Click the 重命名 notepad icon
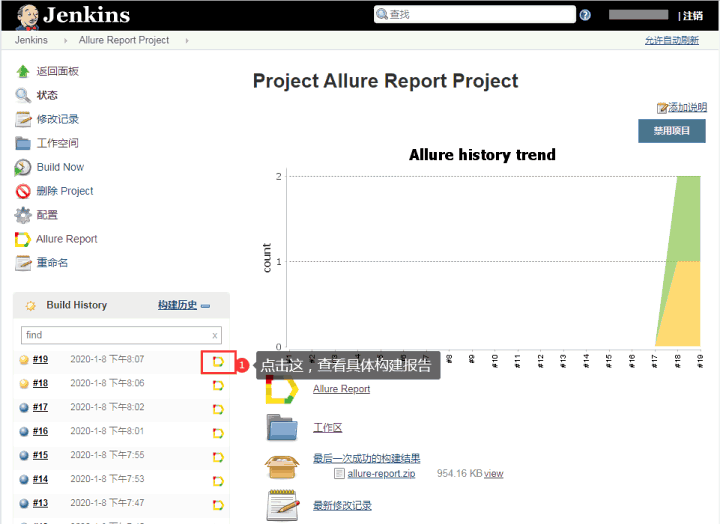Image resolution: width=720 pixels, height=524 pixels. point(23,263)
